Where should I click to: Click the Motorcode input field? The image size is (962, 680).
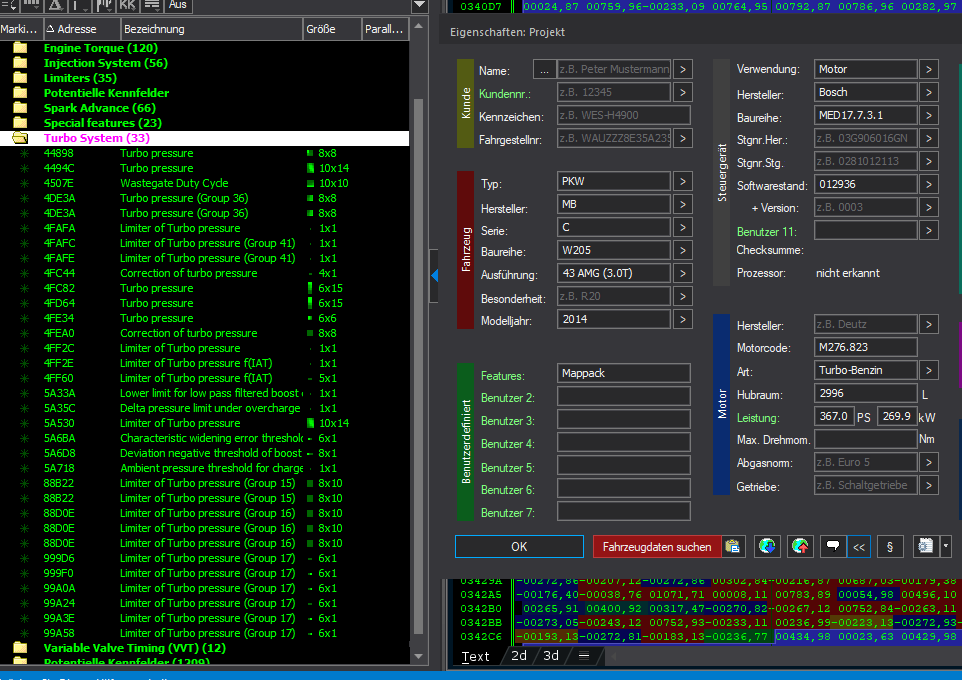pyautogui.click(x=865, y=348)
